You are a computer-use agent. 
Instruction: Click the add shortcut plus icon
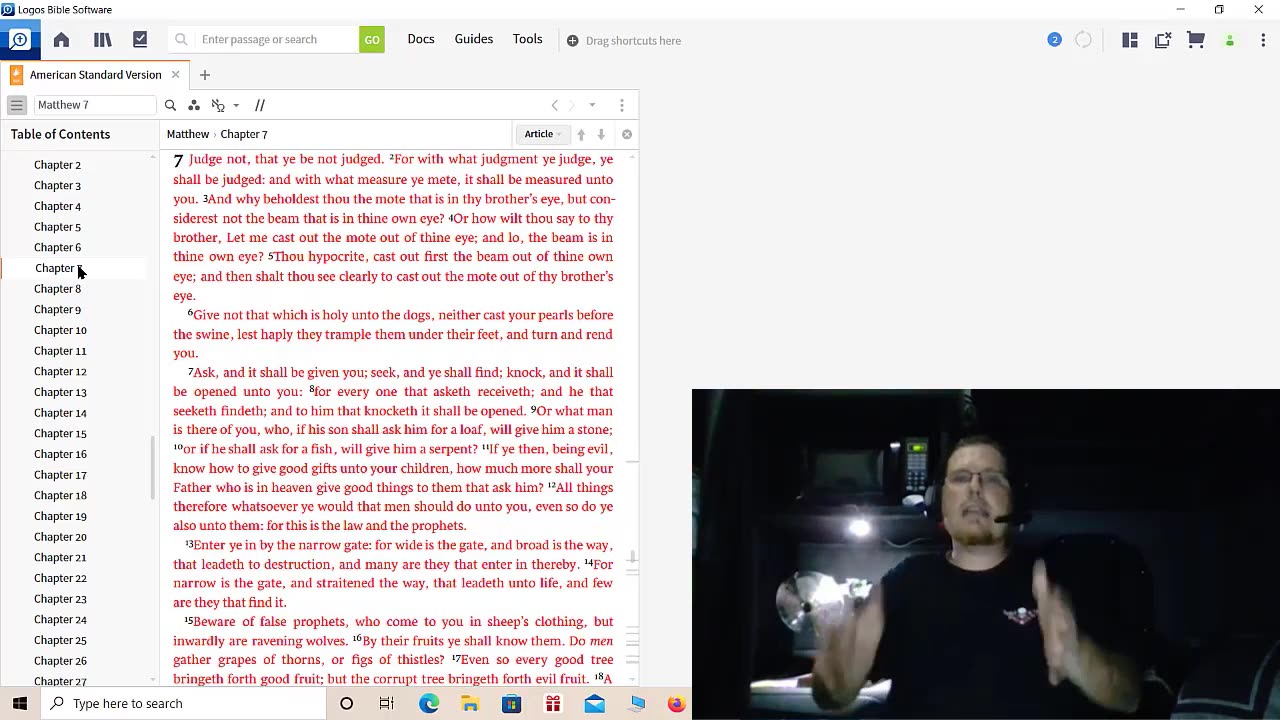click(x=572, y=41)
